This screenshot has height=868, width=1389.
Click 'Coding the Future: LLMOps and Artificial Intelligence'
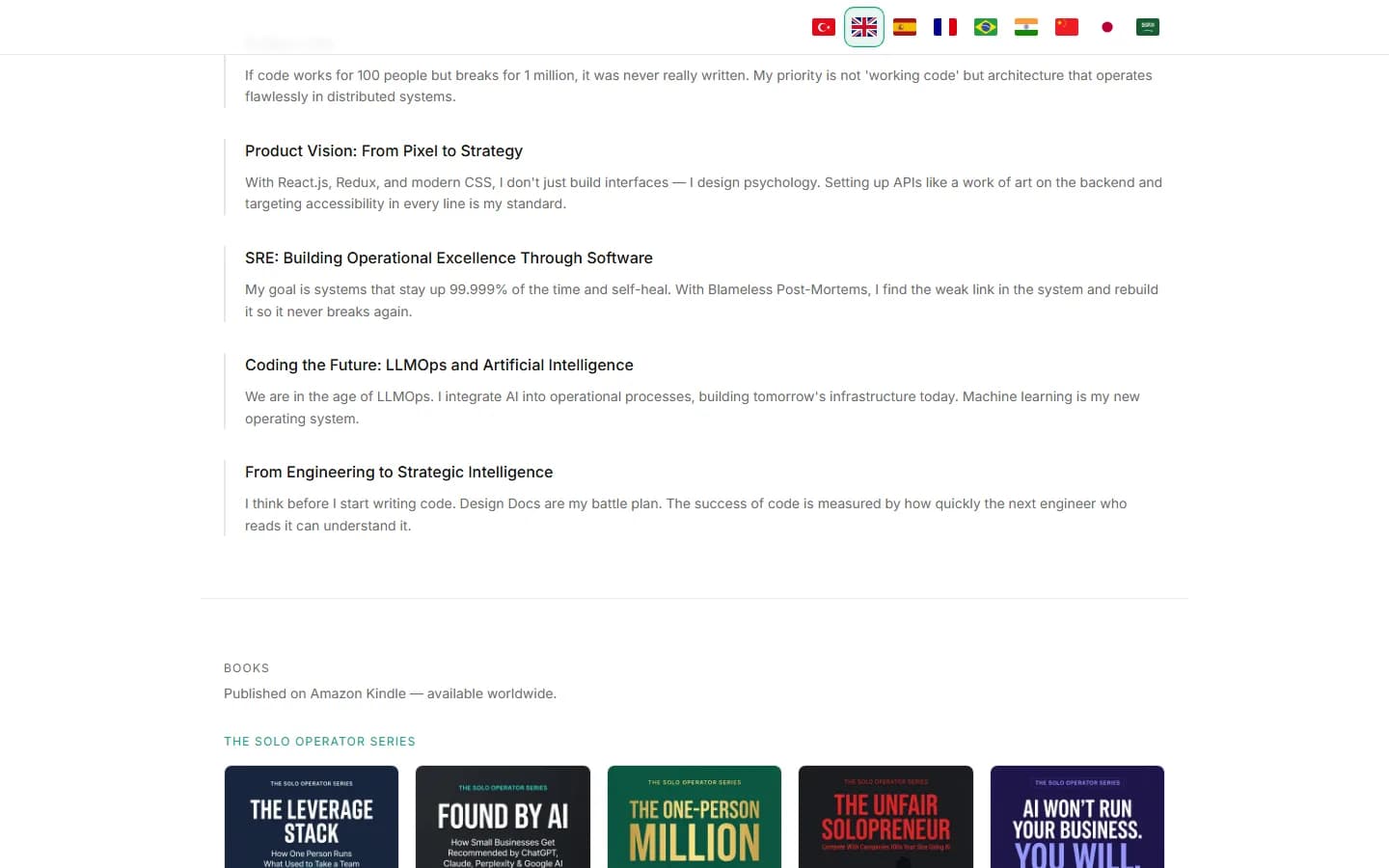pyautogui.click(x=439, y=366)
